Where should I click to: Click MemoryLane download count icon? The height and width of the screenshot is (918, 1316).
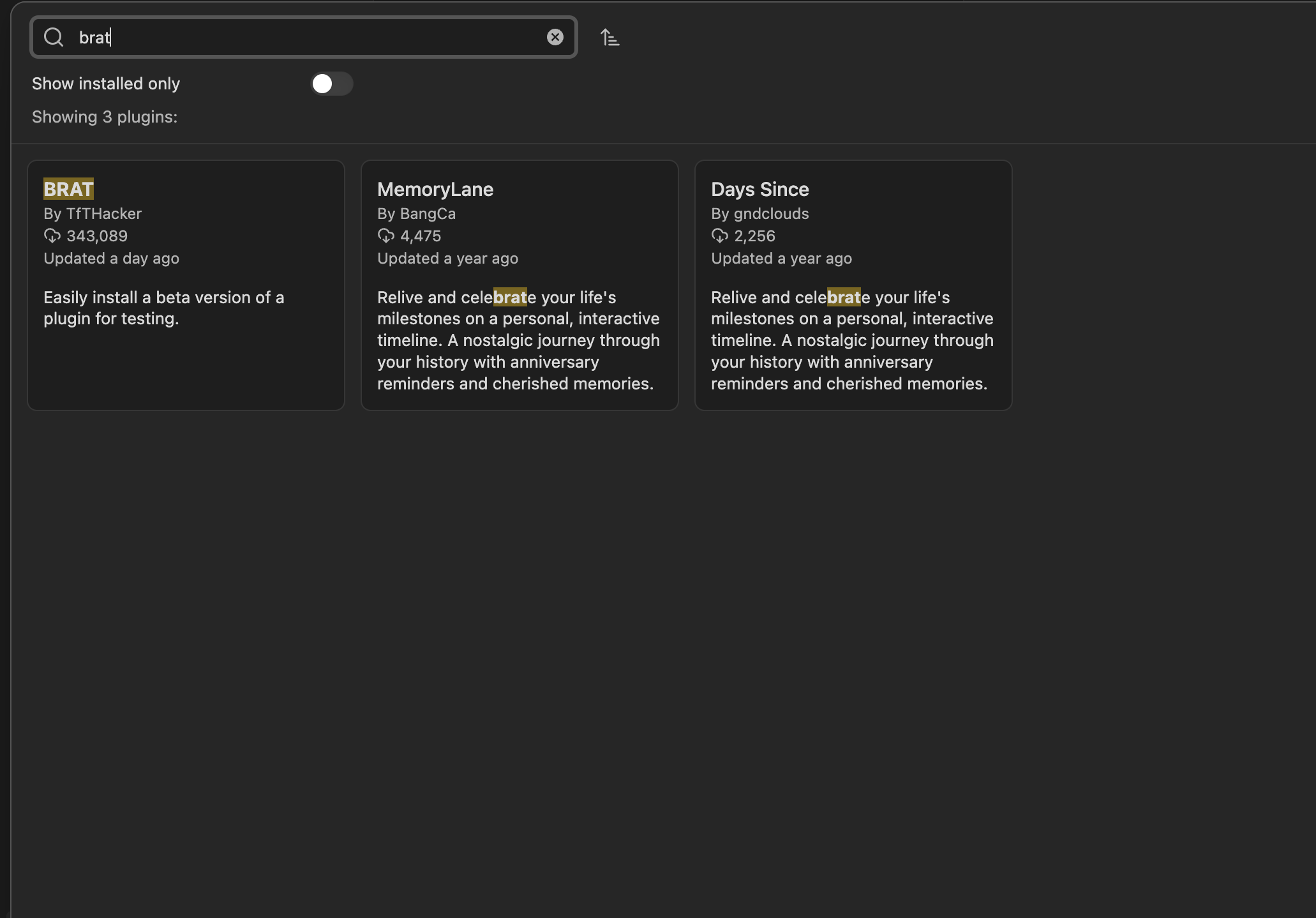385,236
